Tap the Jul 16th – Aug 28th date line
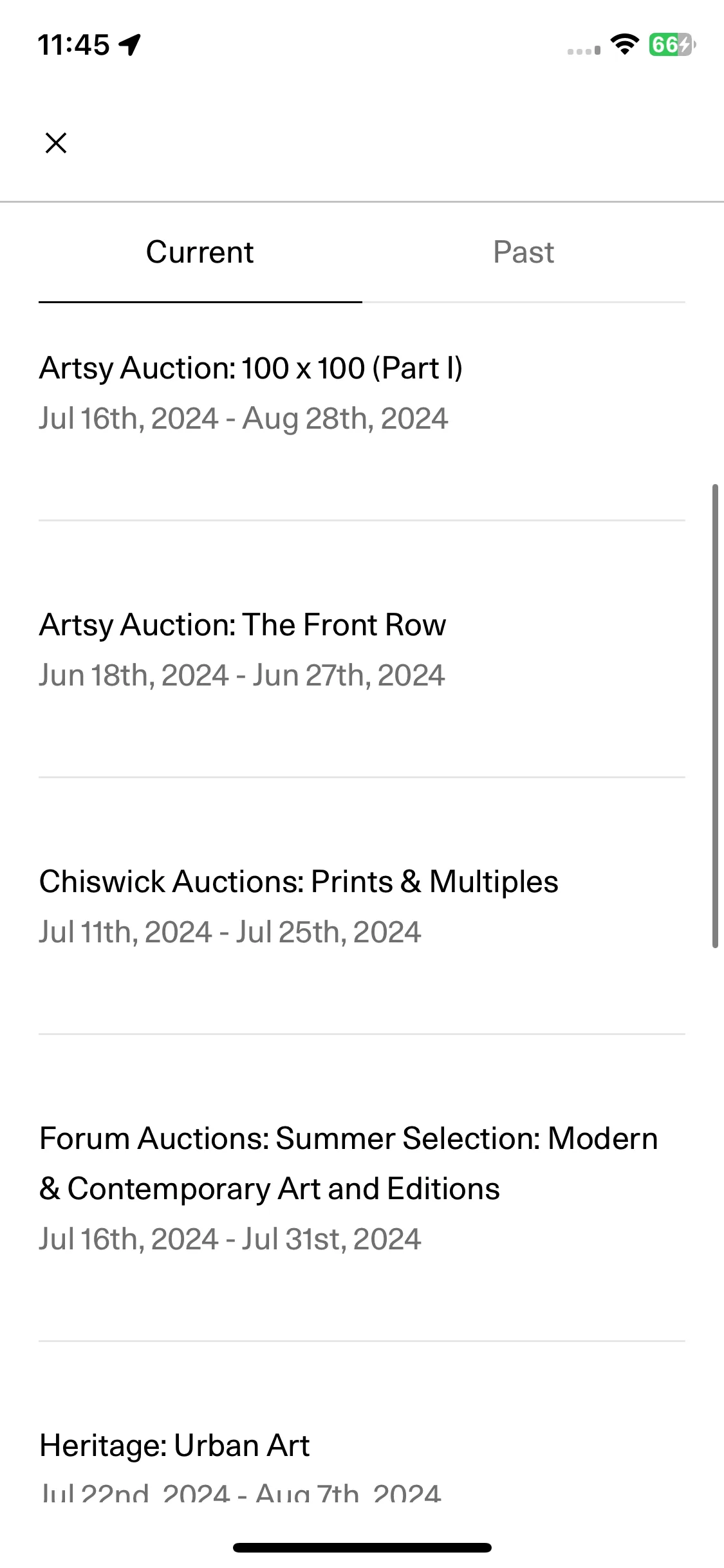This screenshot has width=724, height=1568. tap(243, 419)
